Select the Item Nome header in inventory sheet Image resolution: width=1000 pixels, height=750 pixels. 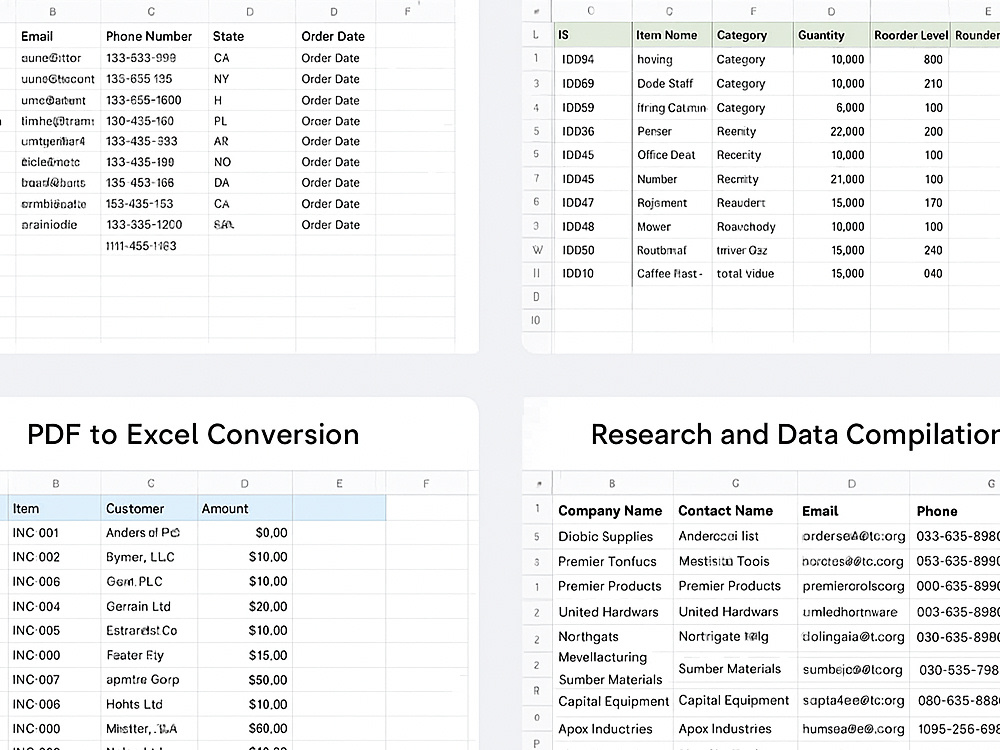click(672, 35)
